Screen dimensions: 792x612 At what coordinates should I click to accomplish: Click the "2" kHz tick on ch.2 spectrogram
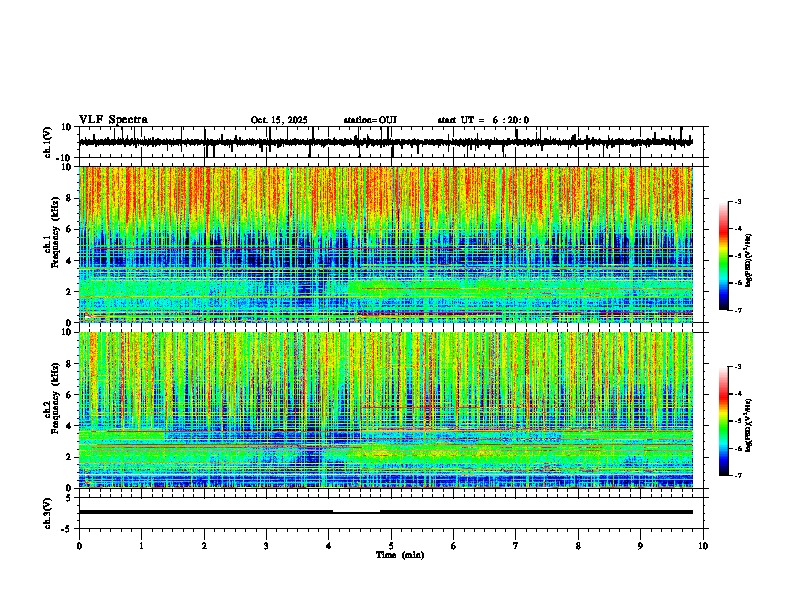[71, 457]
